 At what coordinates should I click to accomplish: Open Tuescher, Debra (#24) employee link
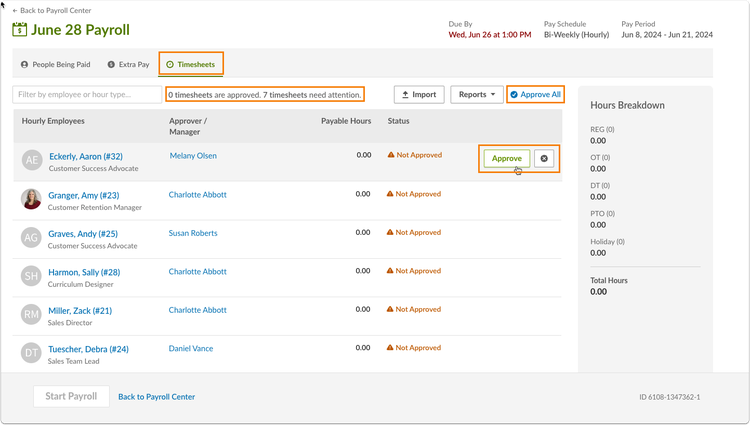pos(88,349)
